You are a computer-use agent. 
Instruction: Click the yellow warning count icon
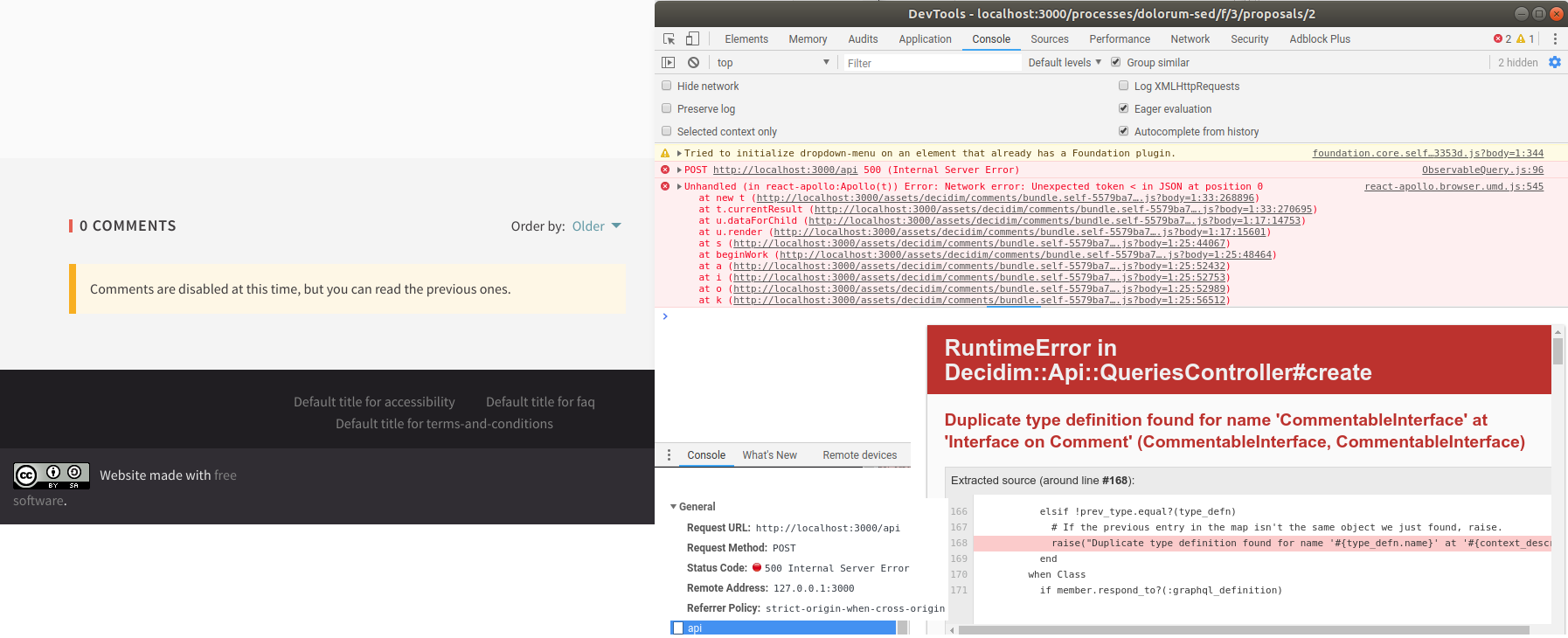tap(1521, 39)
